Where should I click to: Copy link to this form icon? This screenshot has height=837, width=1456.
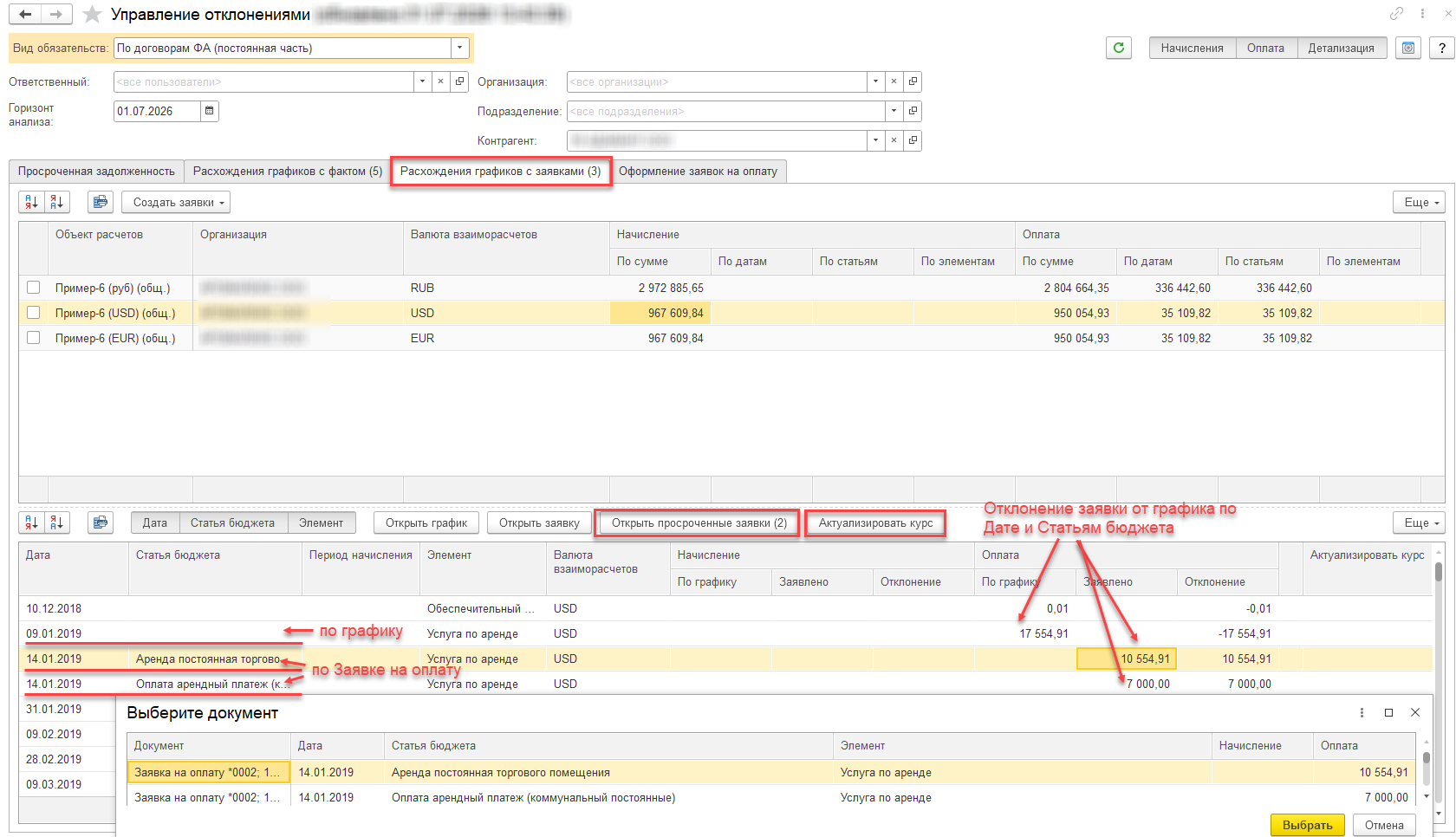coord(1396,13)
